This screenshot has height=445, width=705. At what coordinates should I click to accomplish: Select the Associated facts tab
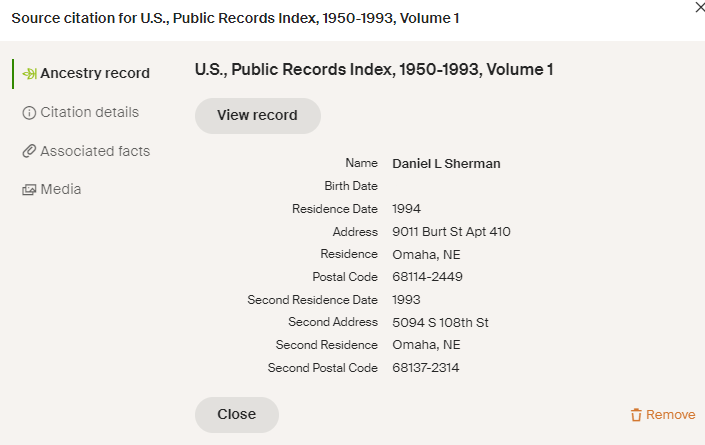pyautogui.click(x=95, y=151)
